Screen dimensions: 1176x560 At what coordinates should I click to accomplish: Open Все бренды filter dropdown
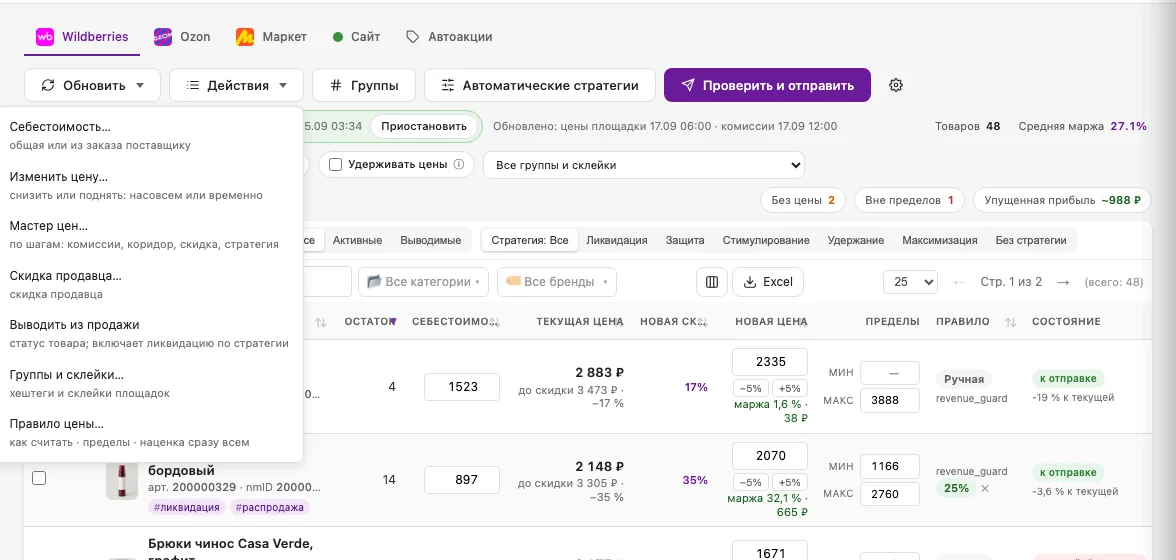pyautogui.click(x=556, y=282)
